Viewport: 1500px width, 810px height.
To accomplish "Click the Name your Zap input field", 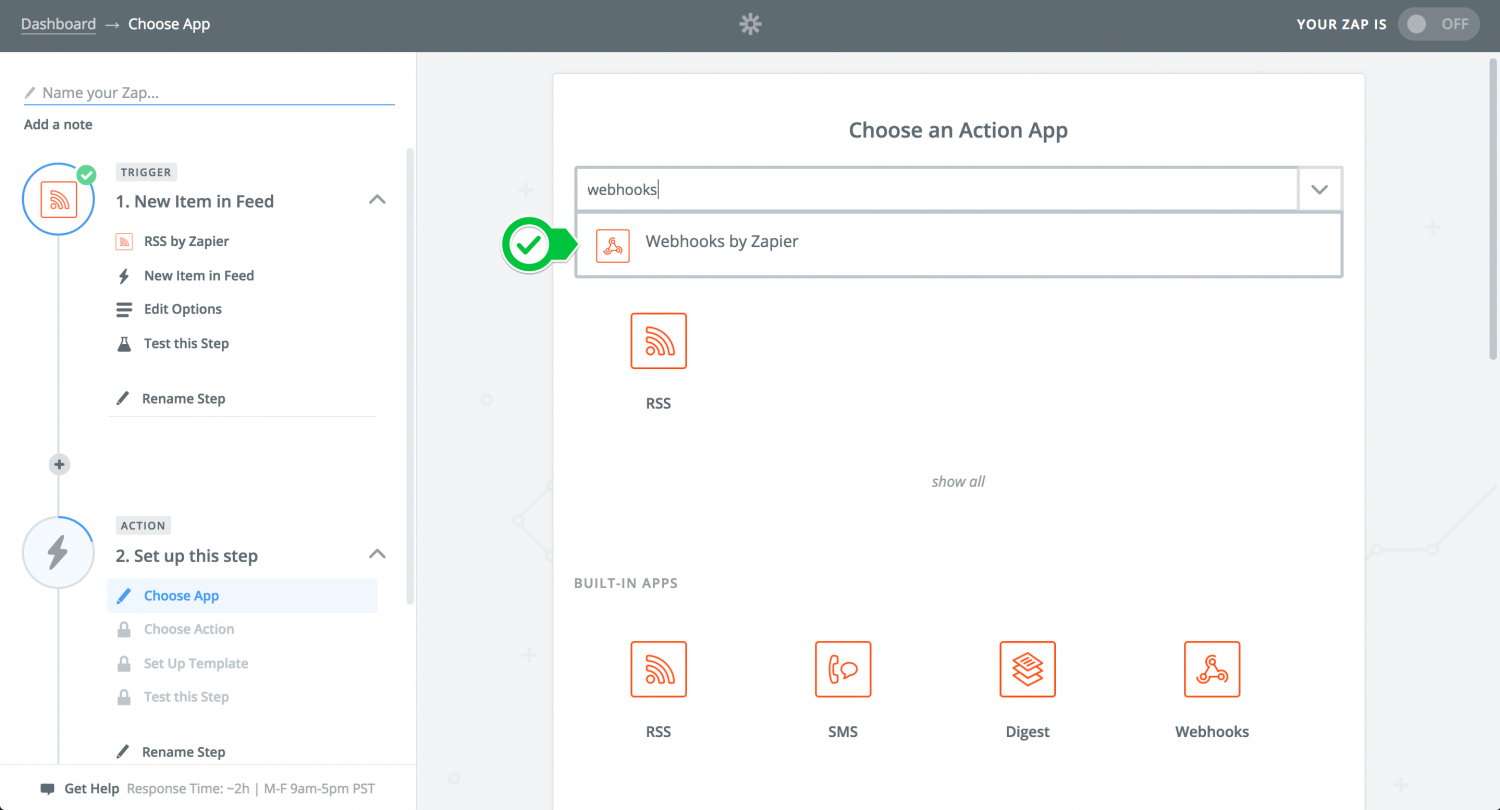I will (x=209, y=92).
